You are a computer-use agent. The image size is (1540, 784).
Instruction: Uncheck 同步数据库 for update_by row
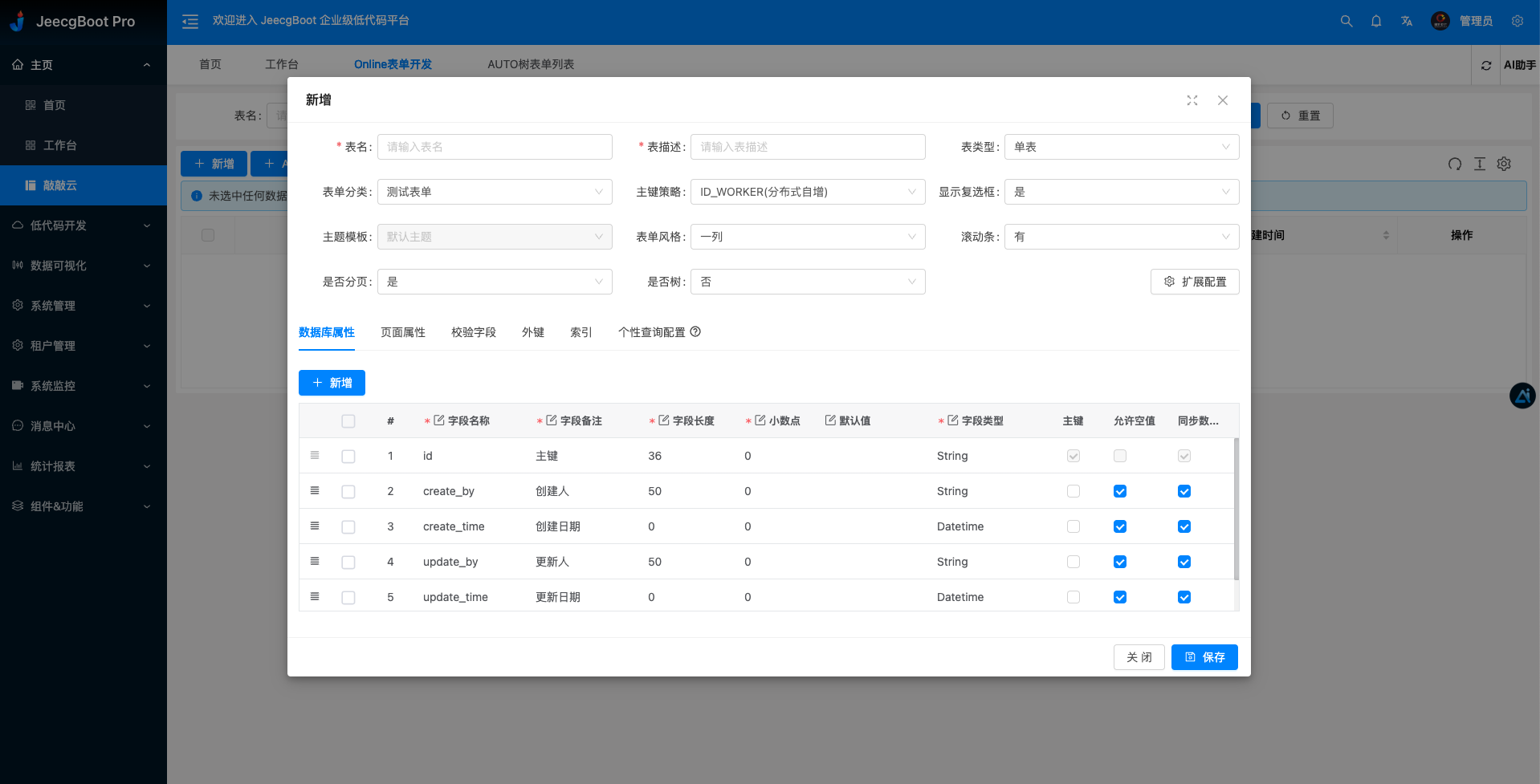tap(1184, 562)
